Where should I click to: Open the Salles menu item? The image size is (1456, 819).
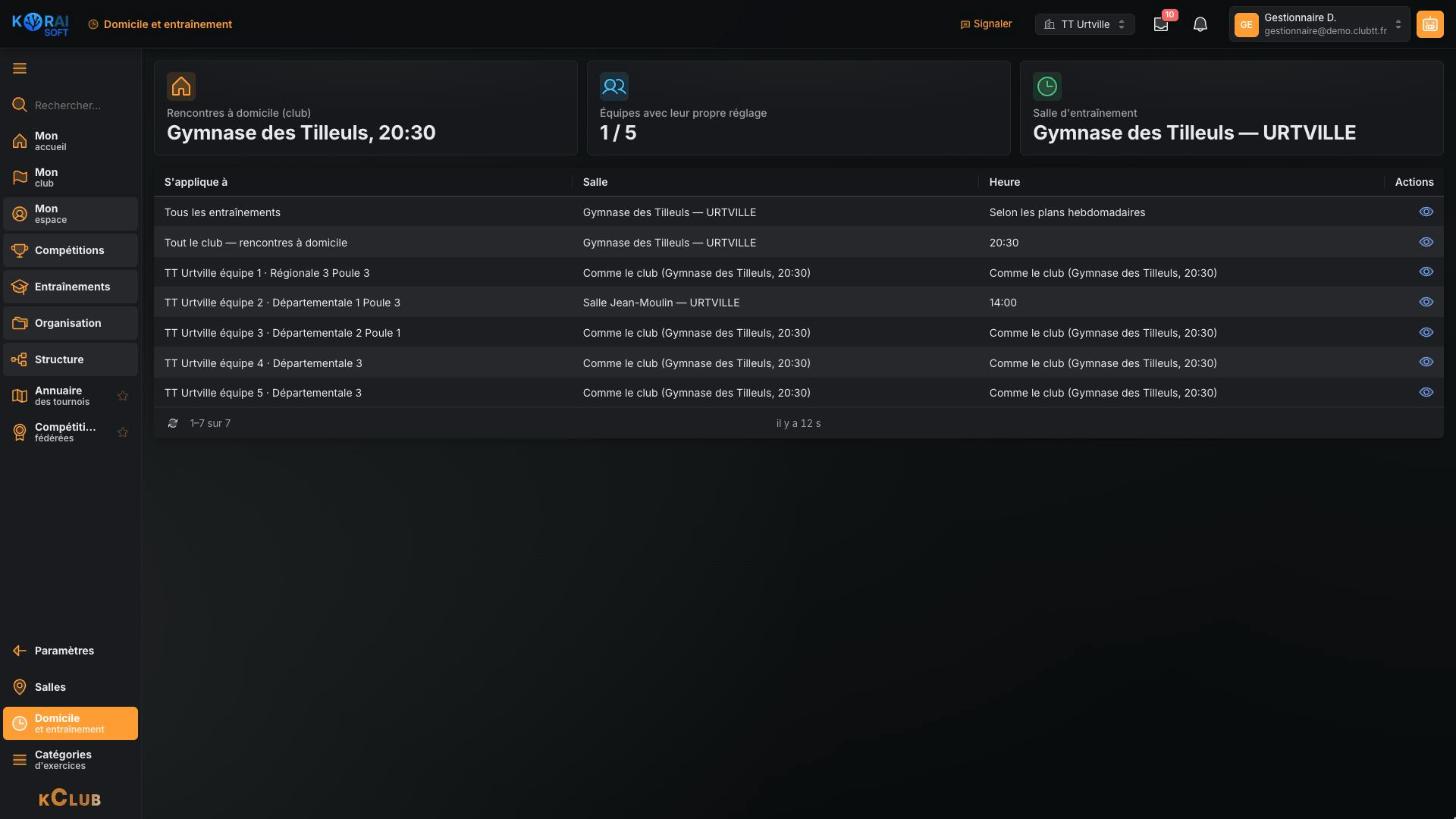click(70, 687)
